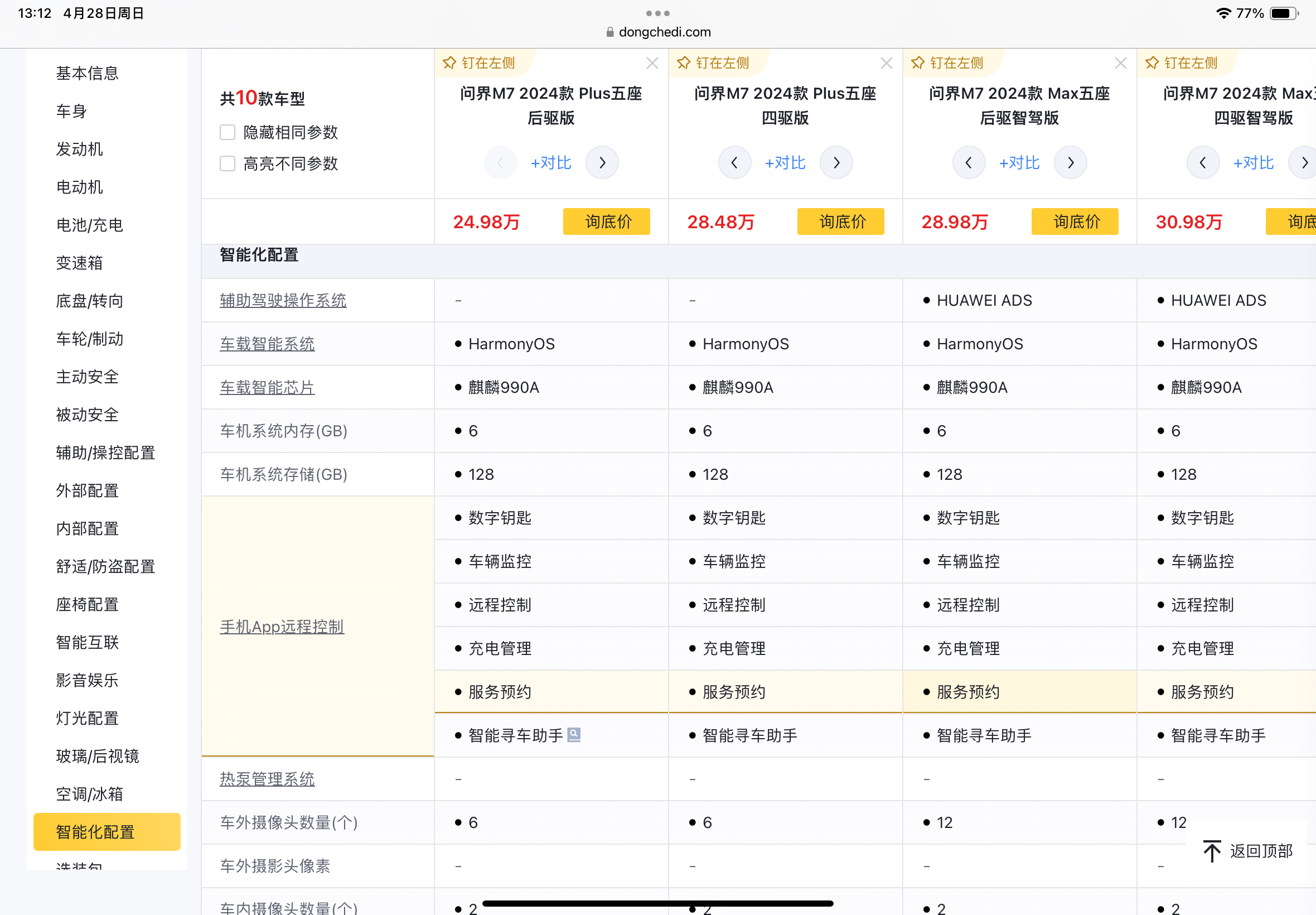Tap the Wi-Fi status icon

coord(1223,13)
